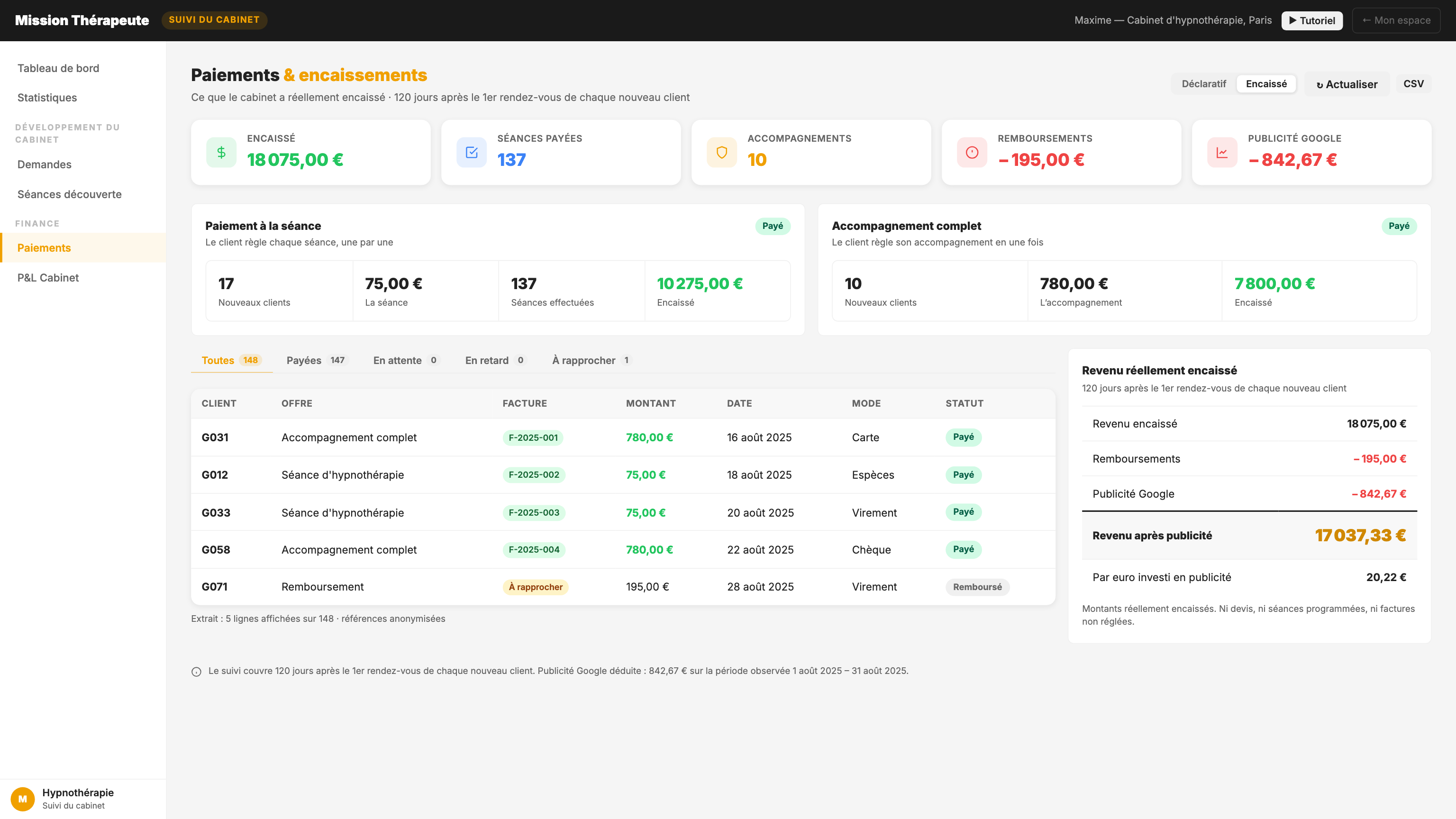Switch to the En attente tab
Viewport: 1456px width, 819px height.
pos(406,360)
